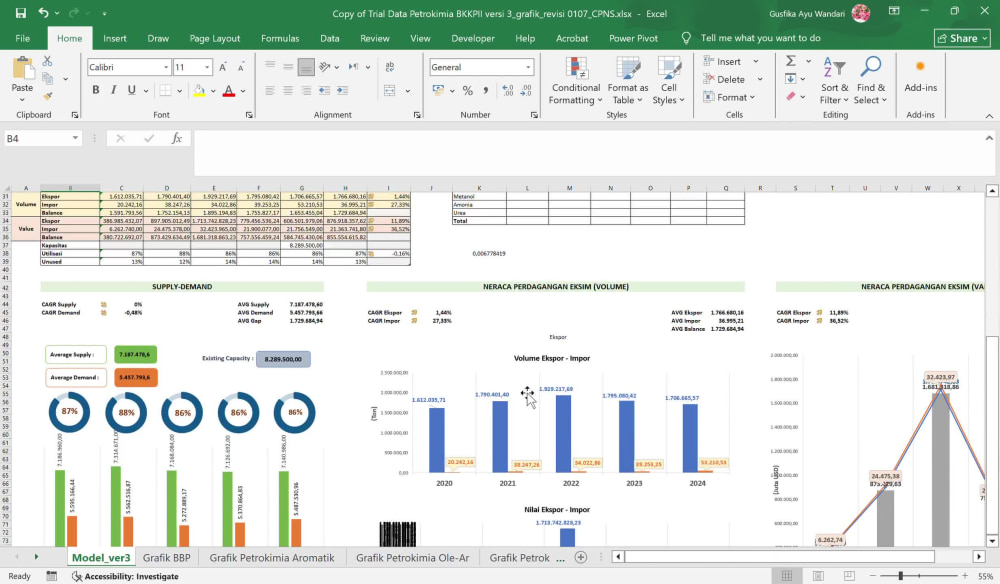Apply center horizontal alignment

pyautogui.click(x=288, y=91)
